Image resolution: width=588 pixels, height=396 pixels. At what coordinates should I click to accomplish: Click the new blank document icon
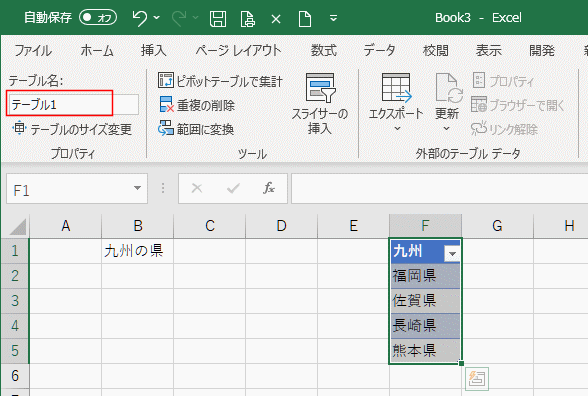click(x=304, y=18)
